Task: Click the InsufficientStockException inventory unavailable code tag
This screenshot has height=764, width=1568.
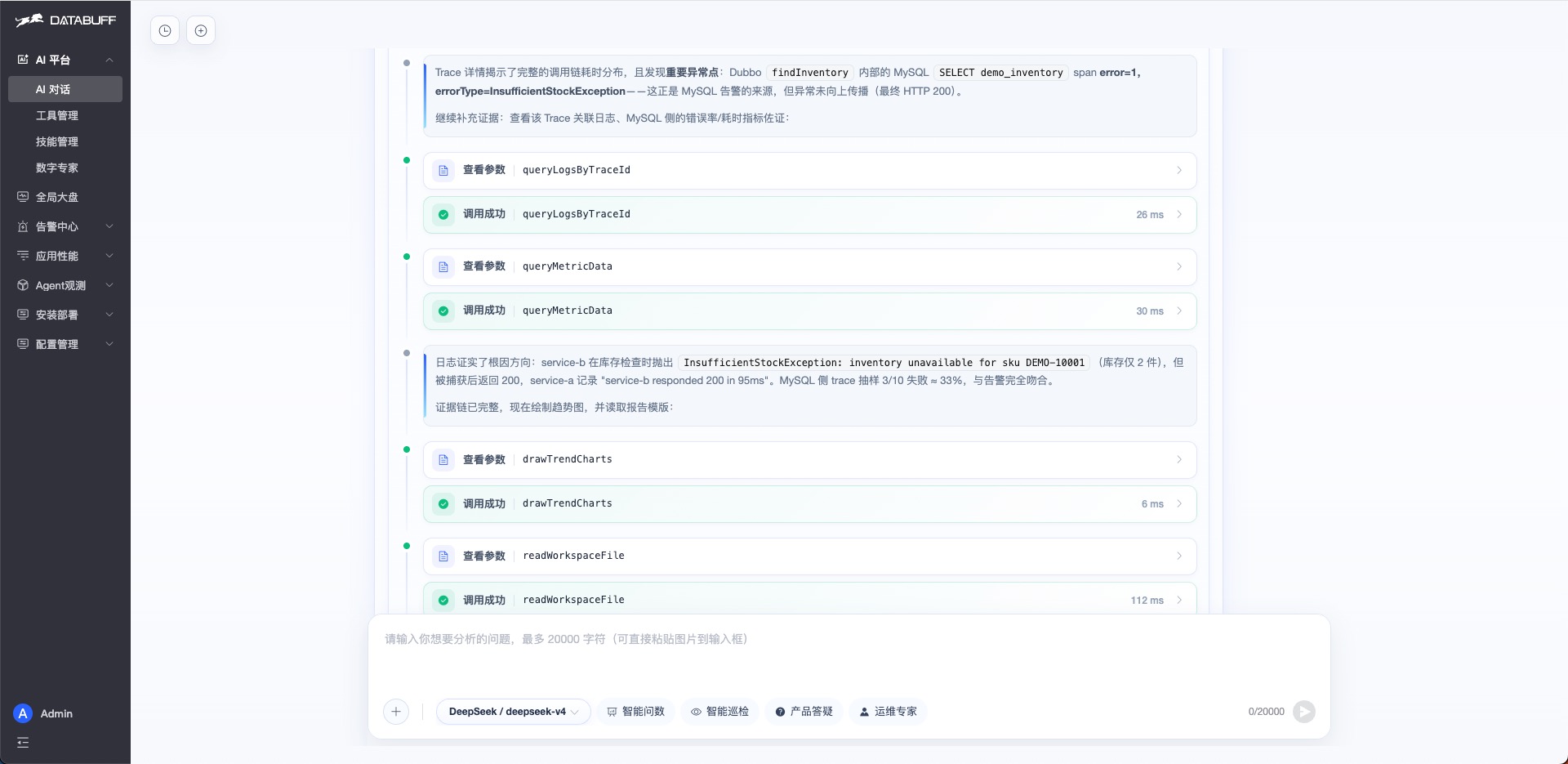Action: point(884,363)
